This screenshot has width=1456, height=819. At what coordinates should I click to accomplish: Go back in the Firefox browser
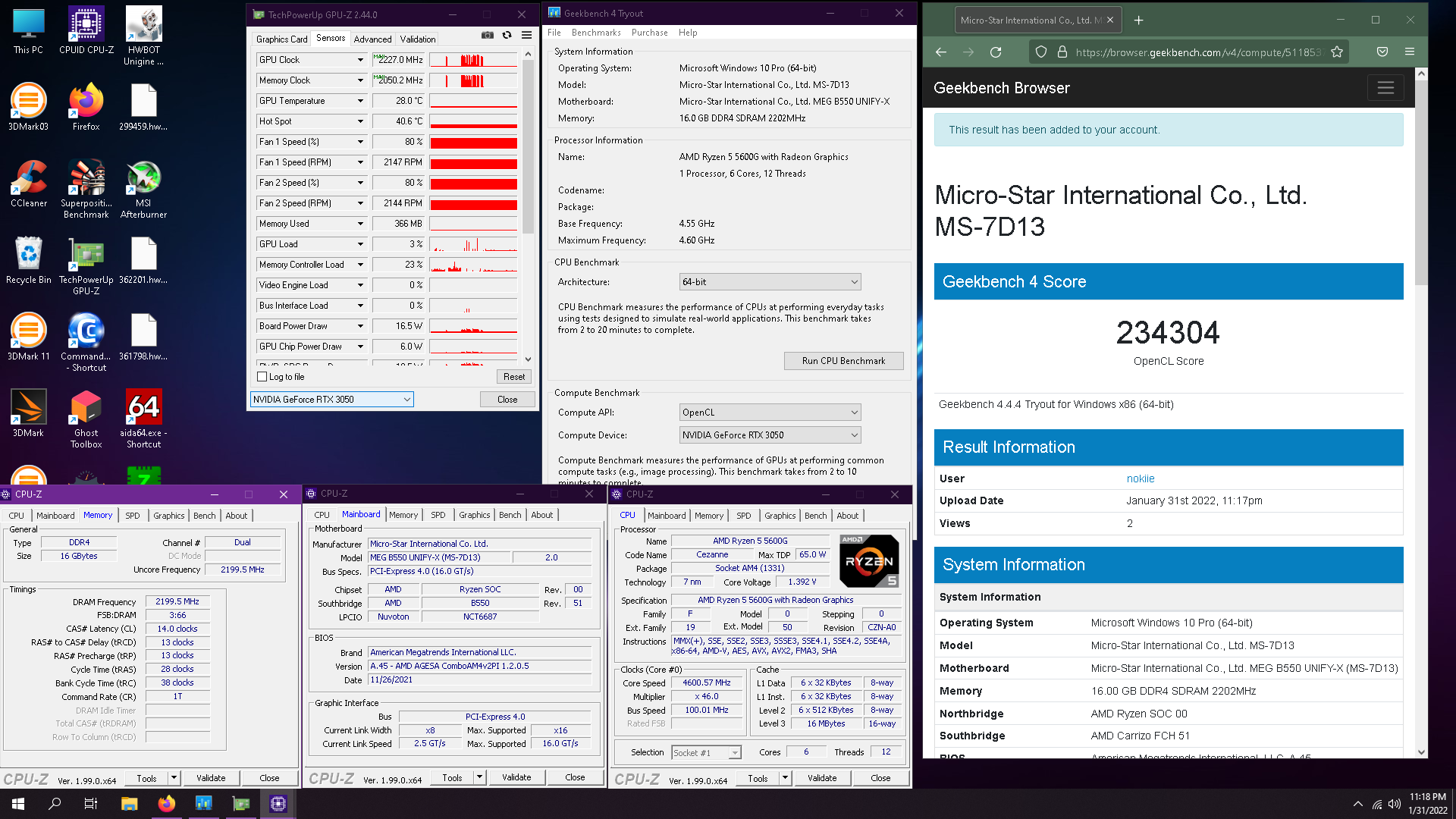941,52
